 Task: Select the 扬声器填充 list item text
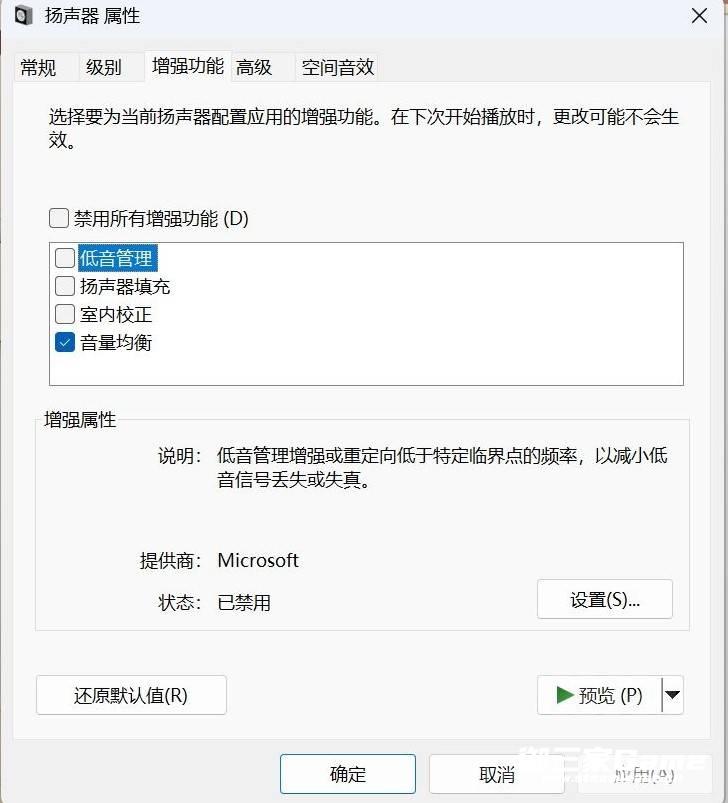coord(125,286)
